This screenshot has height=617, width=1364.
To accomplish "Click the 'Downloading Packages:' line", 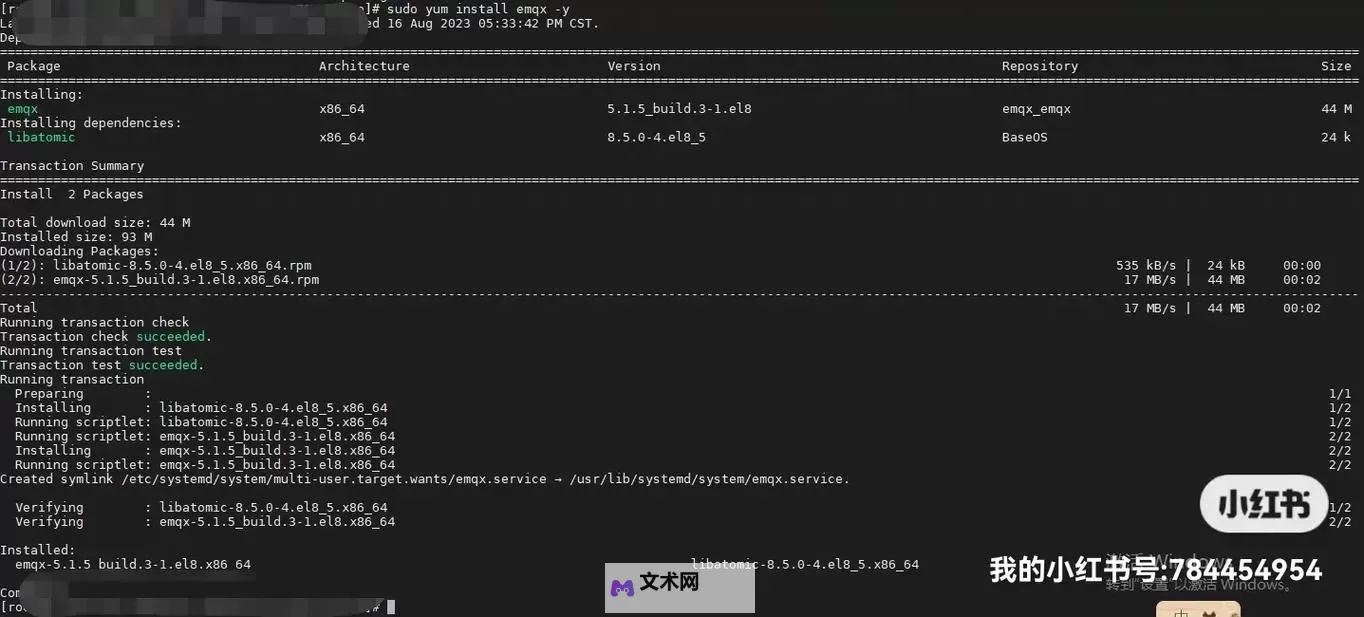I will coord(80,251).
